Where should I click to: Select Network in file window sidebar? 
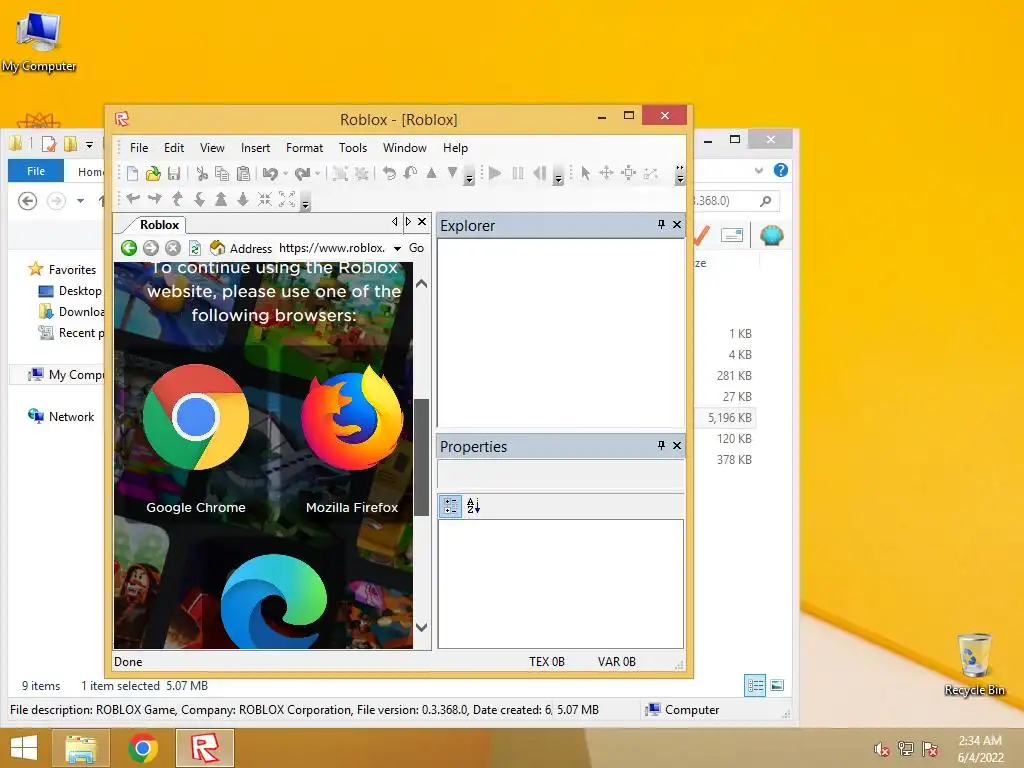[71, 417]
